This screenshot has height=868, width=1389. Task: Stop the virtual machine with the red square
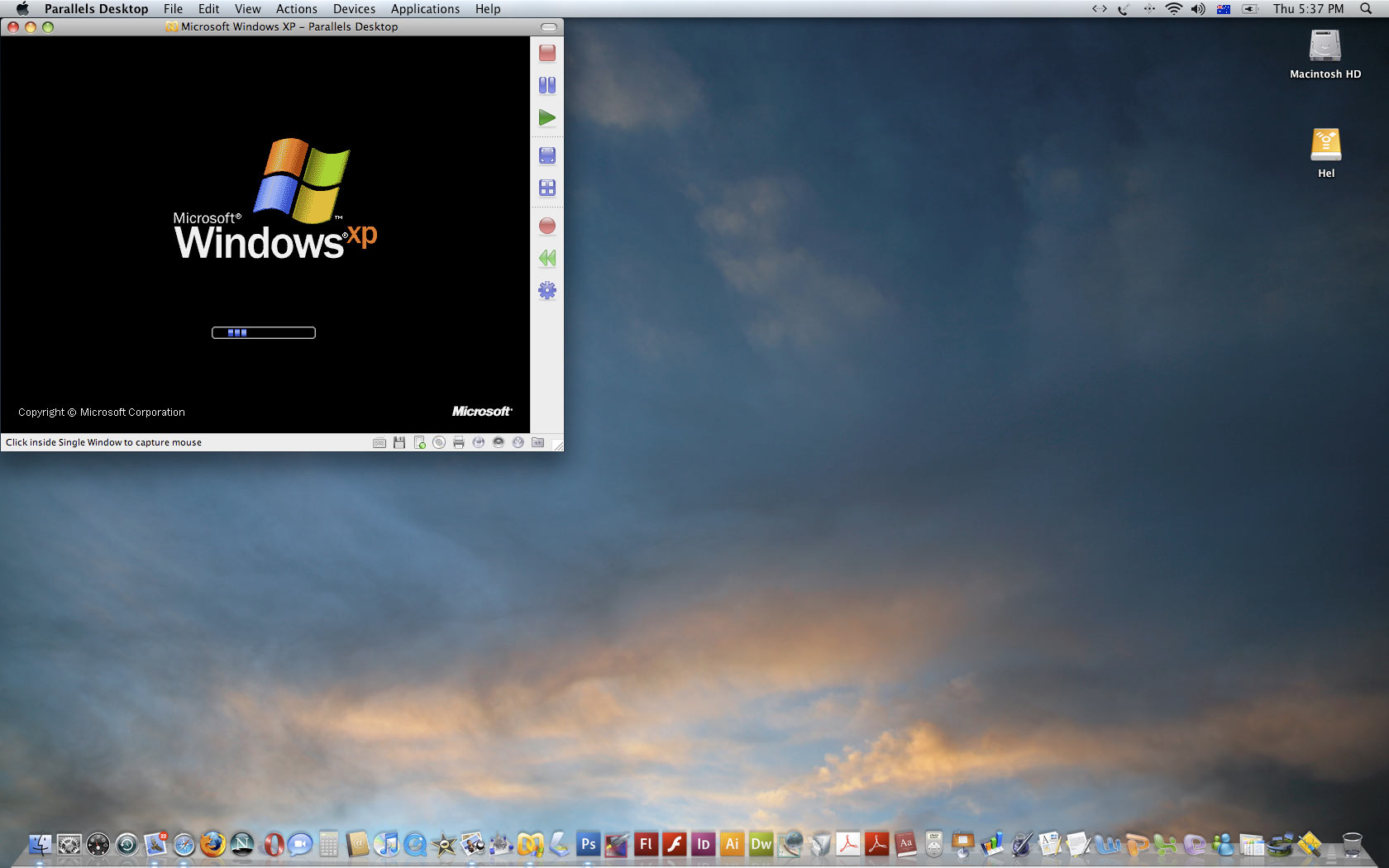click(x=547, y=54)
